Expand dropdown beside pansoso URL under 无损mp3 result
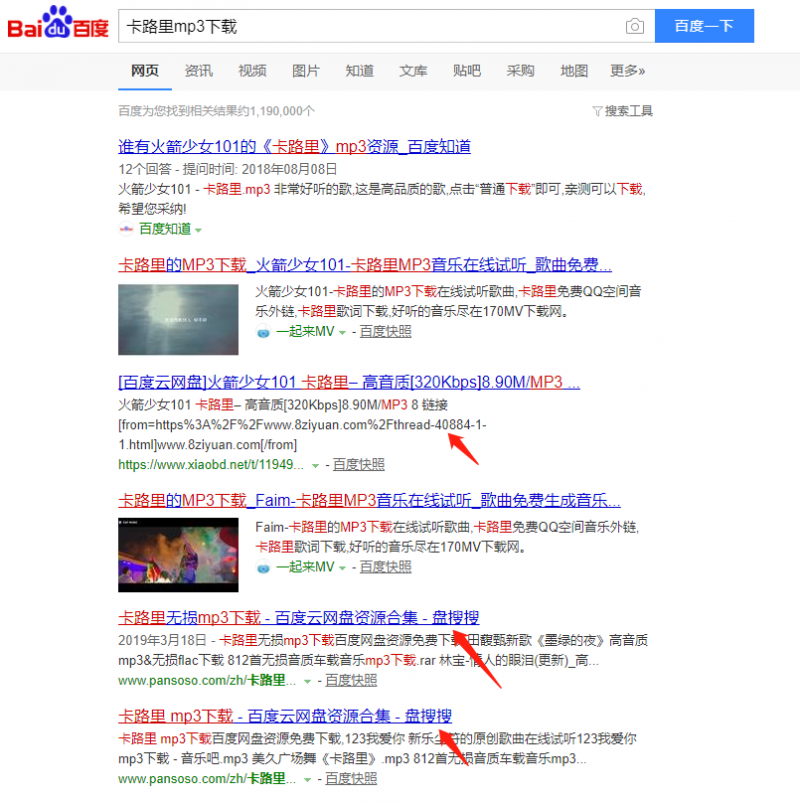Image resolution: width=800 pixels, height=803 pixels. click(308, 682)
